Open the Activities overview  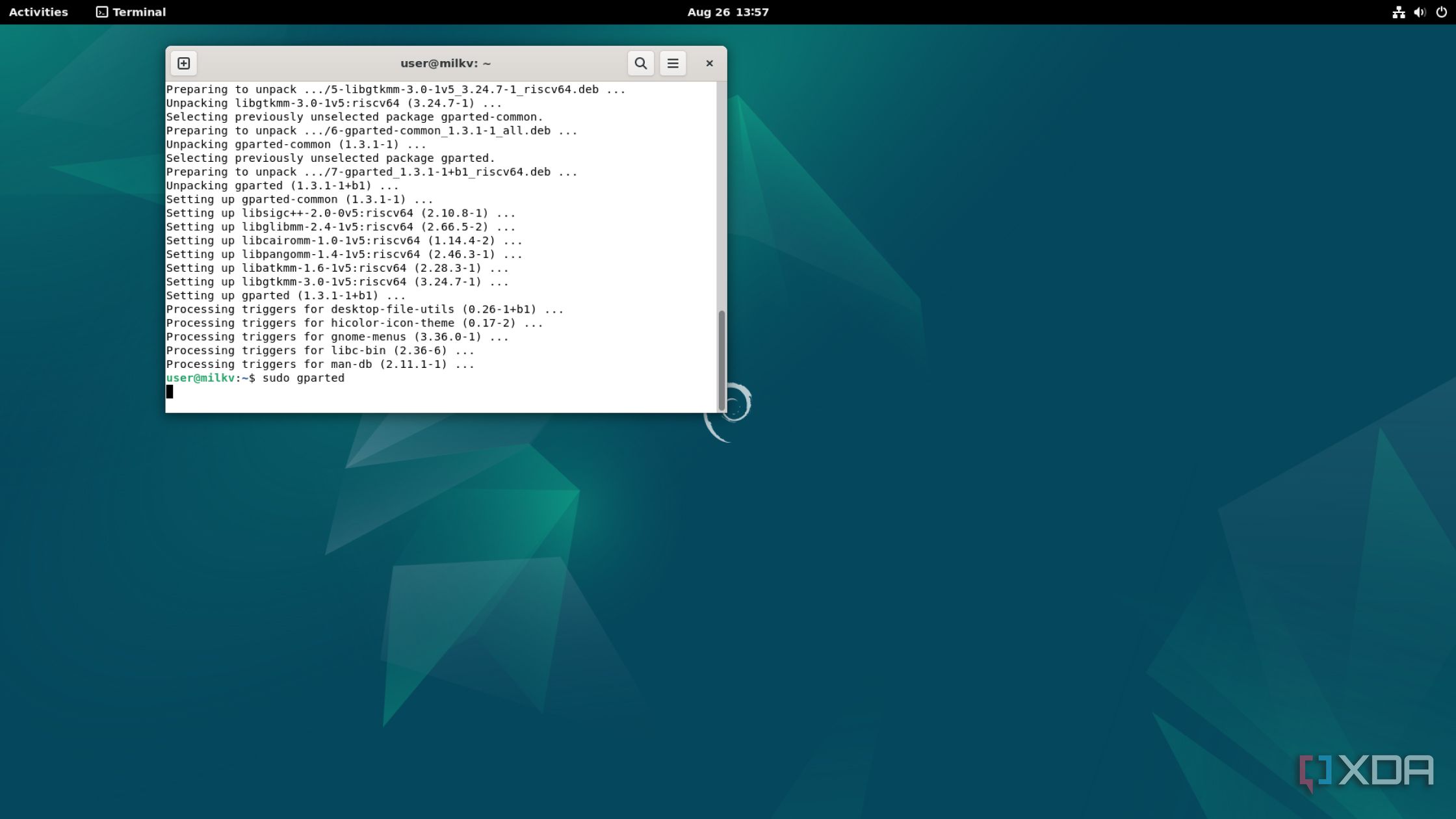[38, 12]
